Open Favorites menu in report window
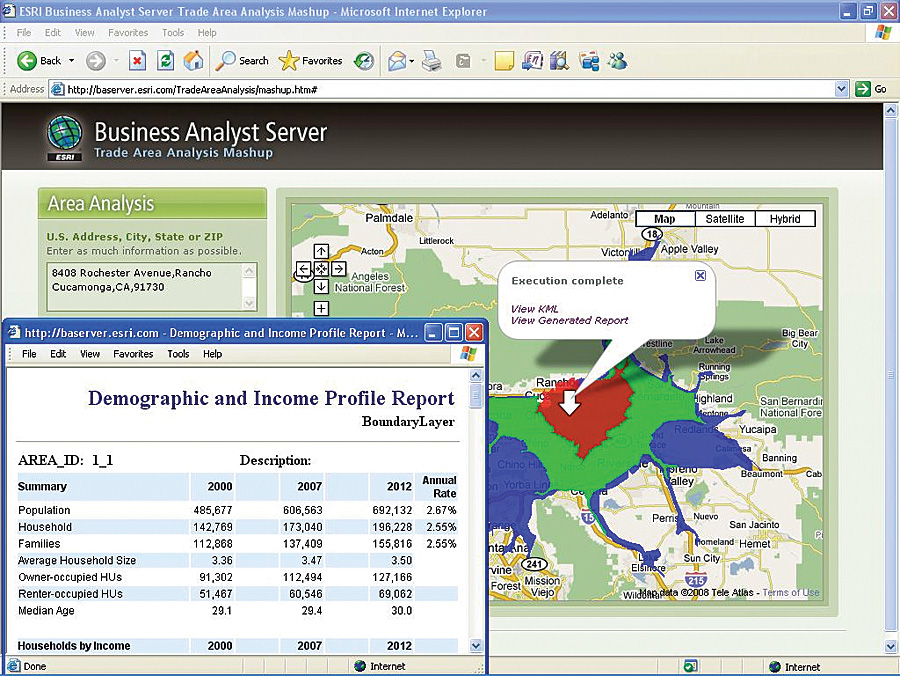 133,354
